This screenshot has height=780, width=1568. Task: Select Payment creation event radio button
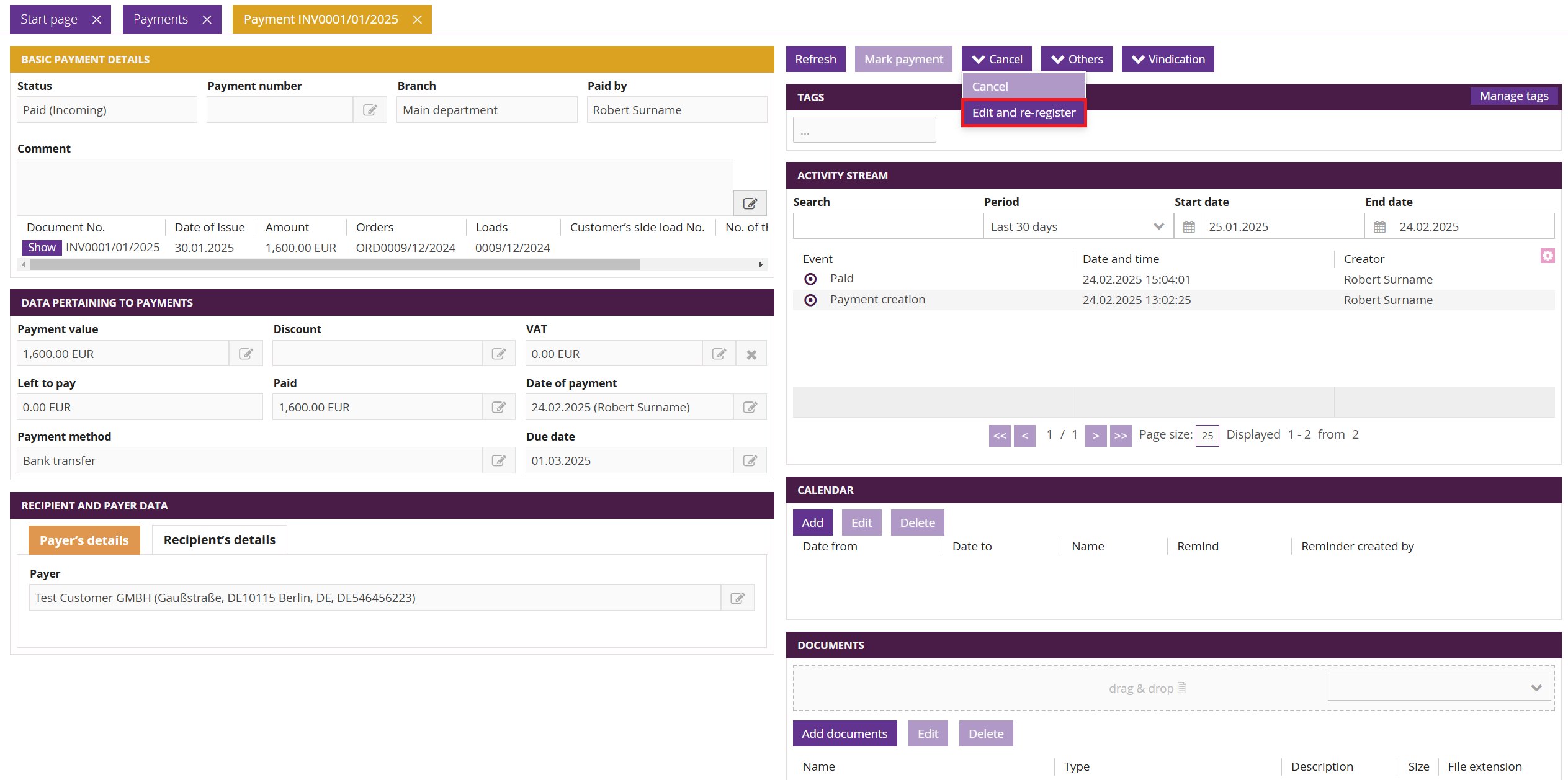tap(810, 300)
